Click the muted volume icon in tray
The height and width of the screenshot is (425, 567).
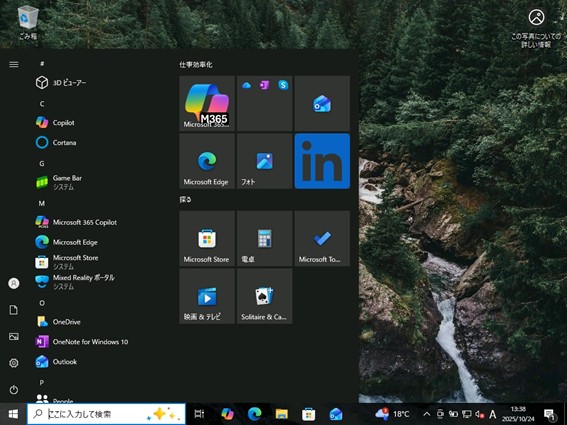point(480,414)
